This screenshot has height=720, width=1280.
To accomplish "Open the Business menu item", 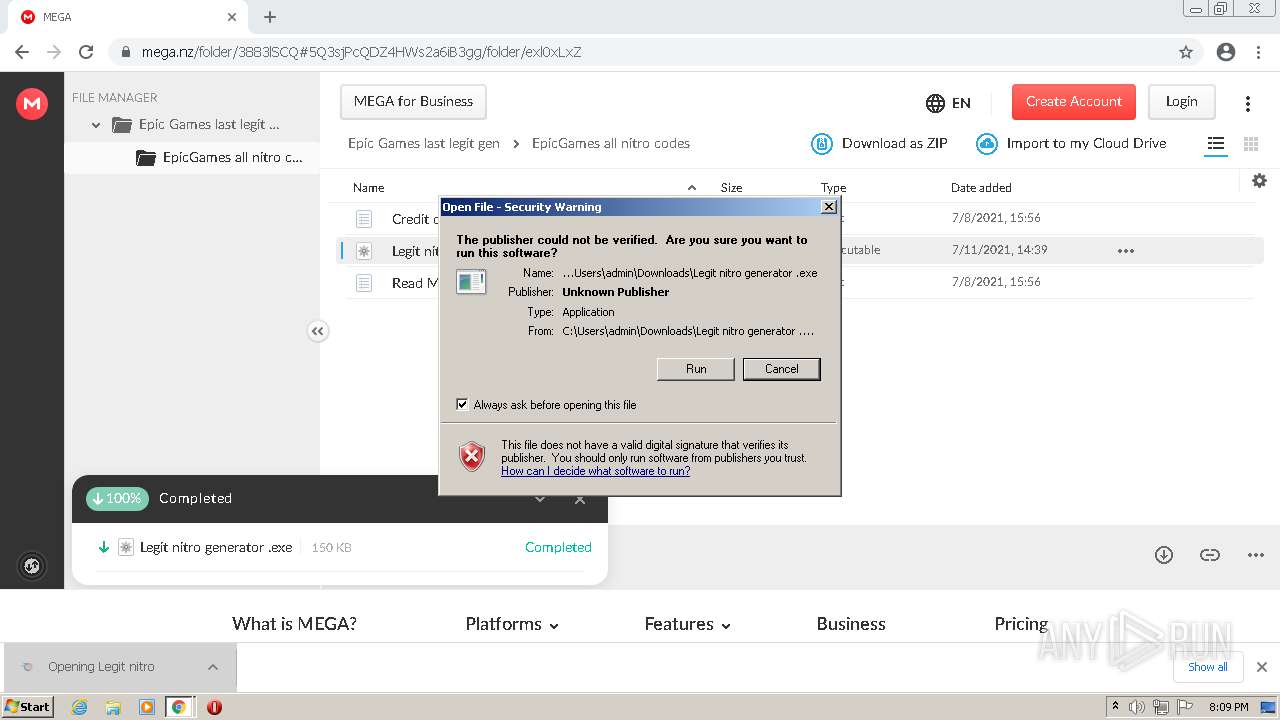I will (851, 624).
